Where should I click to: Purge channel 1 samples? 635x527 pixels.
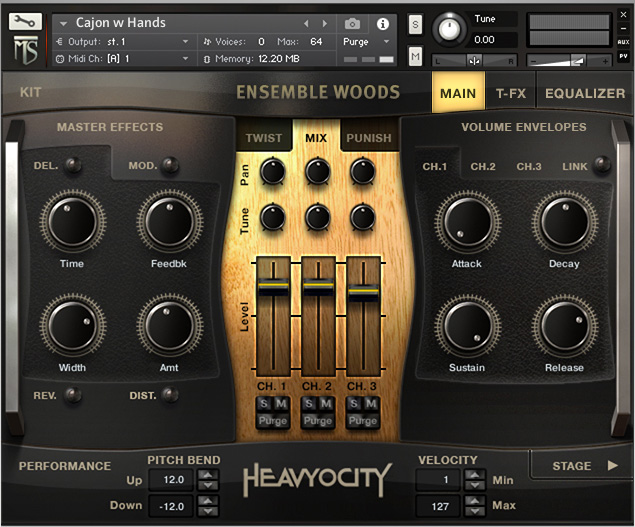[273, 421]
